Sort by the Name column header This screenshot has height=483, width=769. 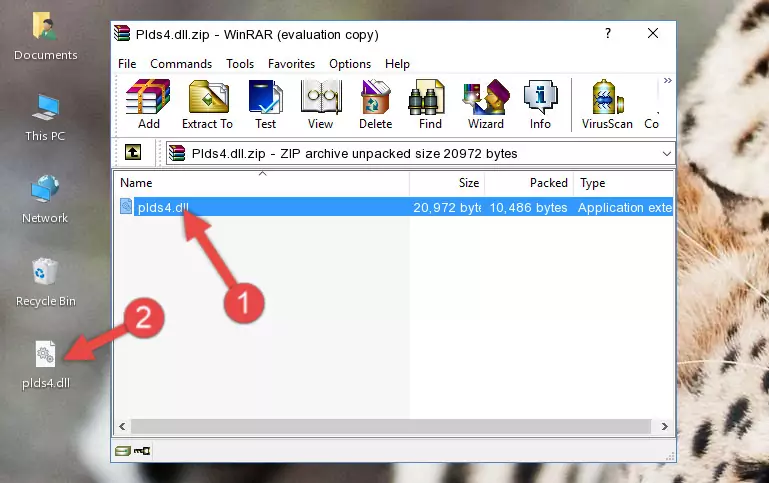[262, 183]
